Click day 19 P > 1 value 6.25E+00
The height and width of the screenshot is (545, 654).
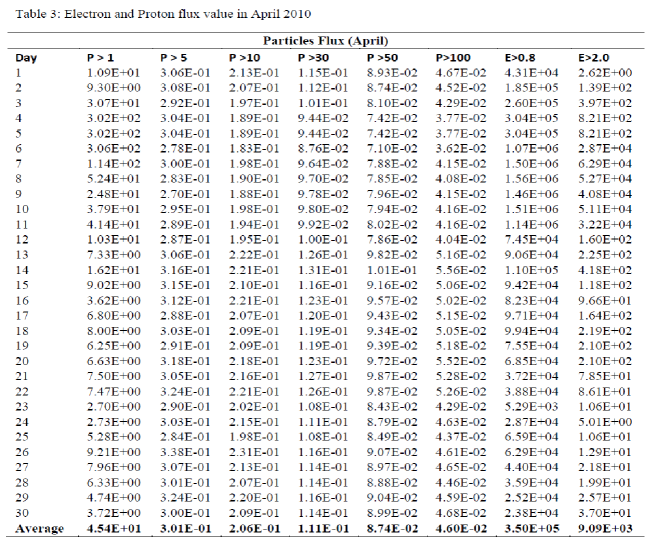[x=113, y=346]
